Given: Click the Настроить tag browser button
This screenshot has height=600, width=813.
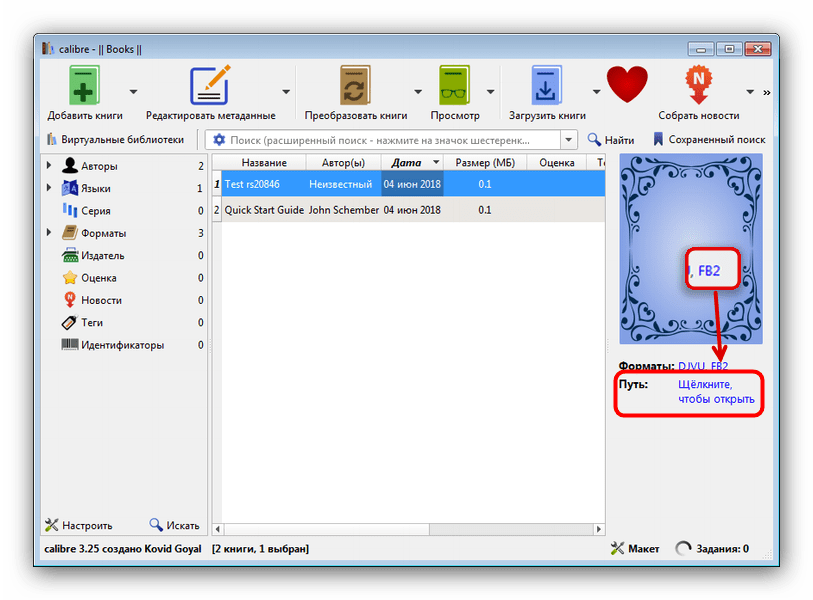Looking at the screenshot, I should (78, 525).
